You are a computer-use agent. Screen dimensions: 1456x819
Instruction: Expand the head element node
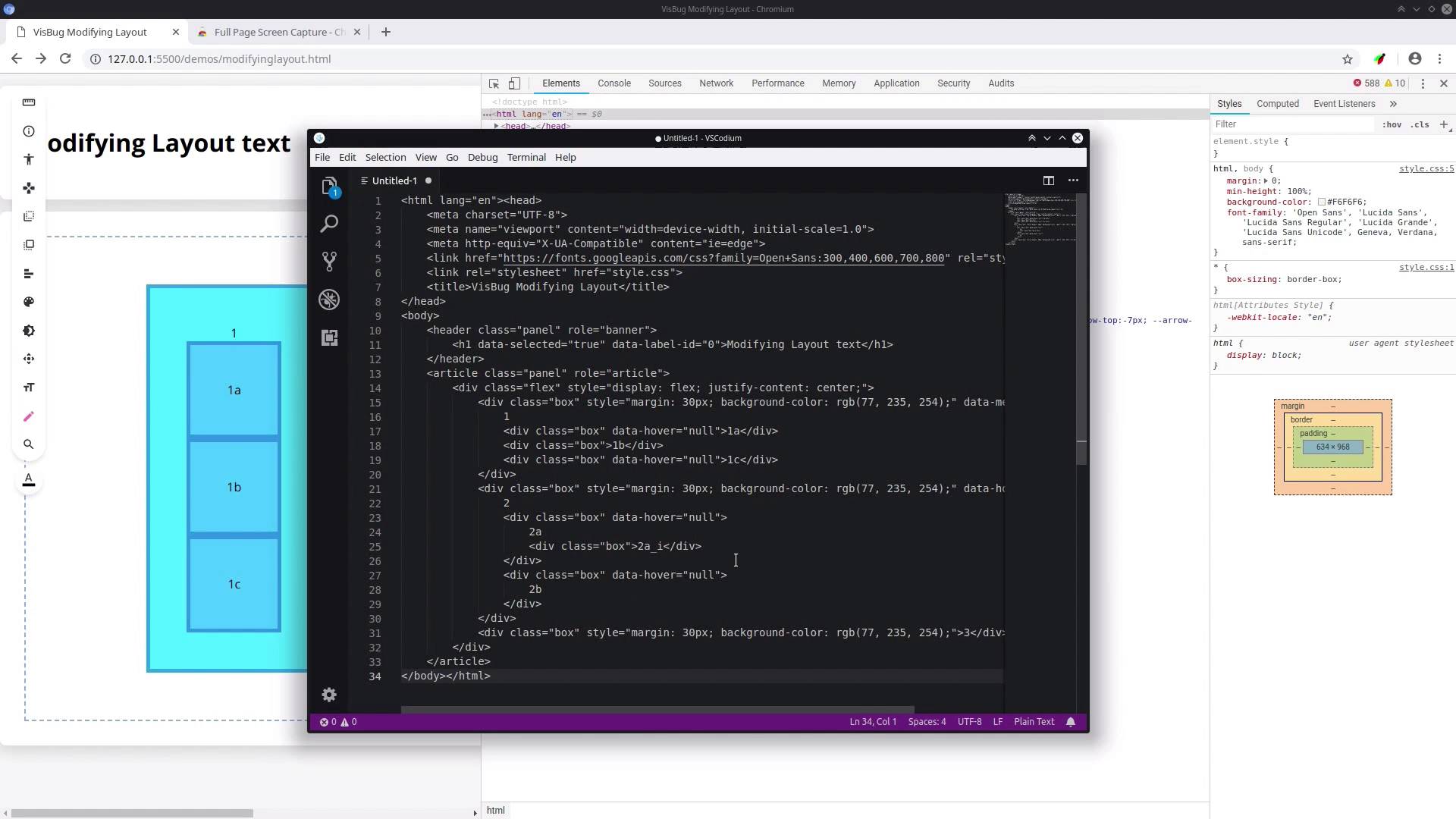497,126
